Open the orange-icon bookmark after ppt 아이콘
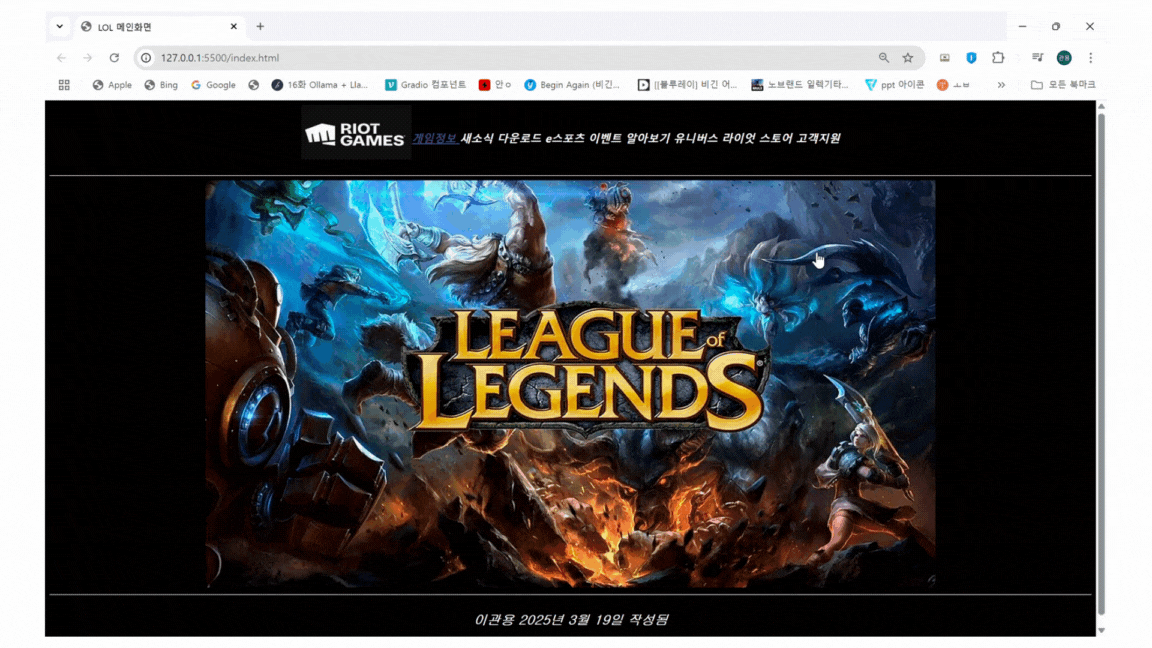The width and height of the screenshot is (1152, 648). point(953,85)
